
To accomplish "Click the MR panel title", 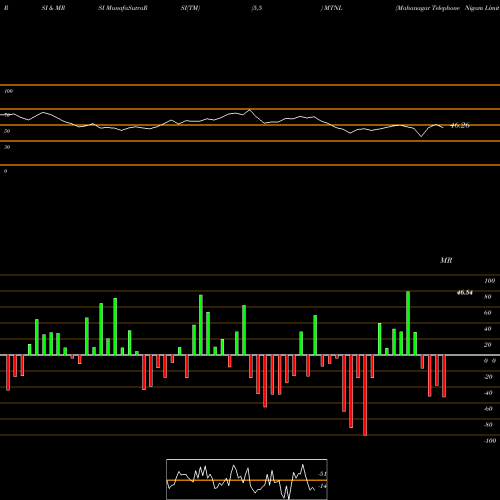I will (446, 260).
